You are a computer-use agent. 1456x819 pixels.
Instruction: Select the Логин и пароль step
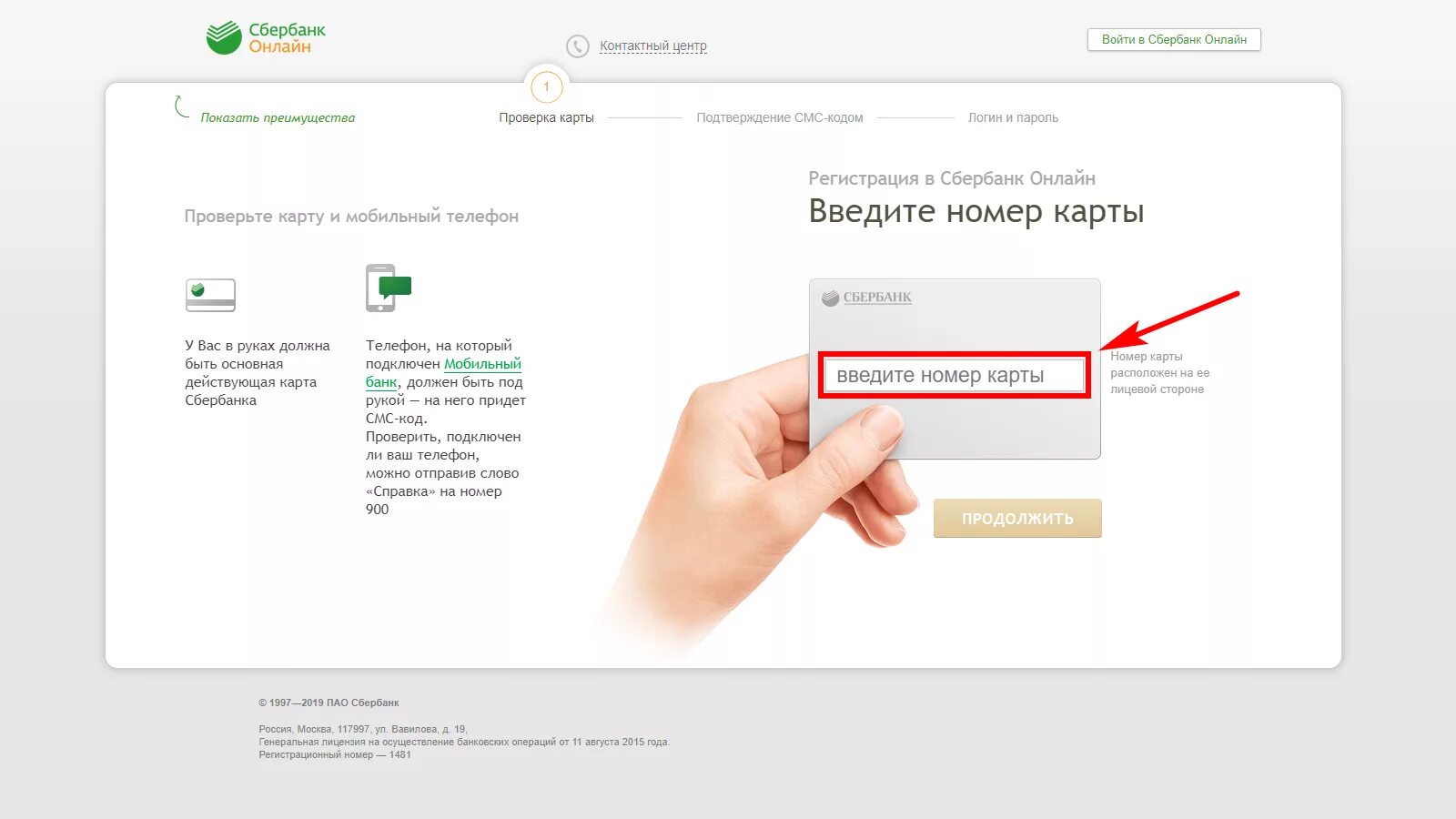coord(1013,117)
